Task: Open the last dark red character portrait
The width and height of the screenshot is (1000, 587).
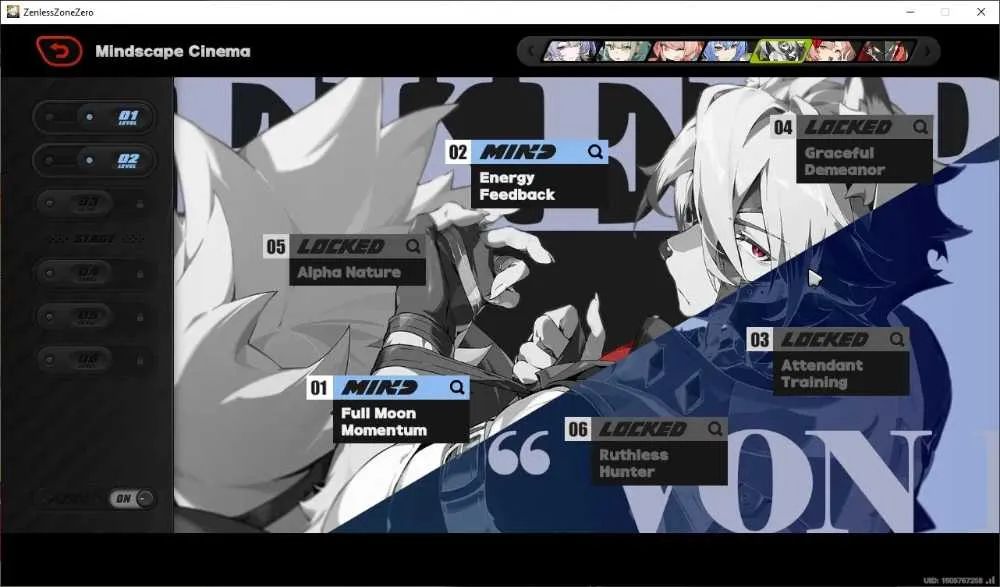Action: (886, 51)
